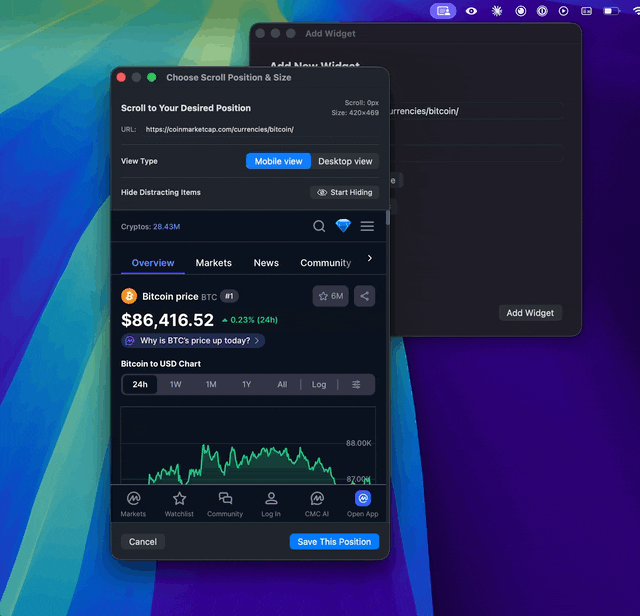The image size is (640, 616).
Task: Click Add Widget button in background window
Action: coord(530,313)
